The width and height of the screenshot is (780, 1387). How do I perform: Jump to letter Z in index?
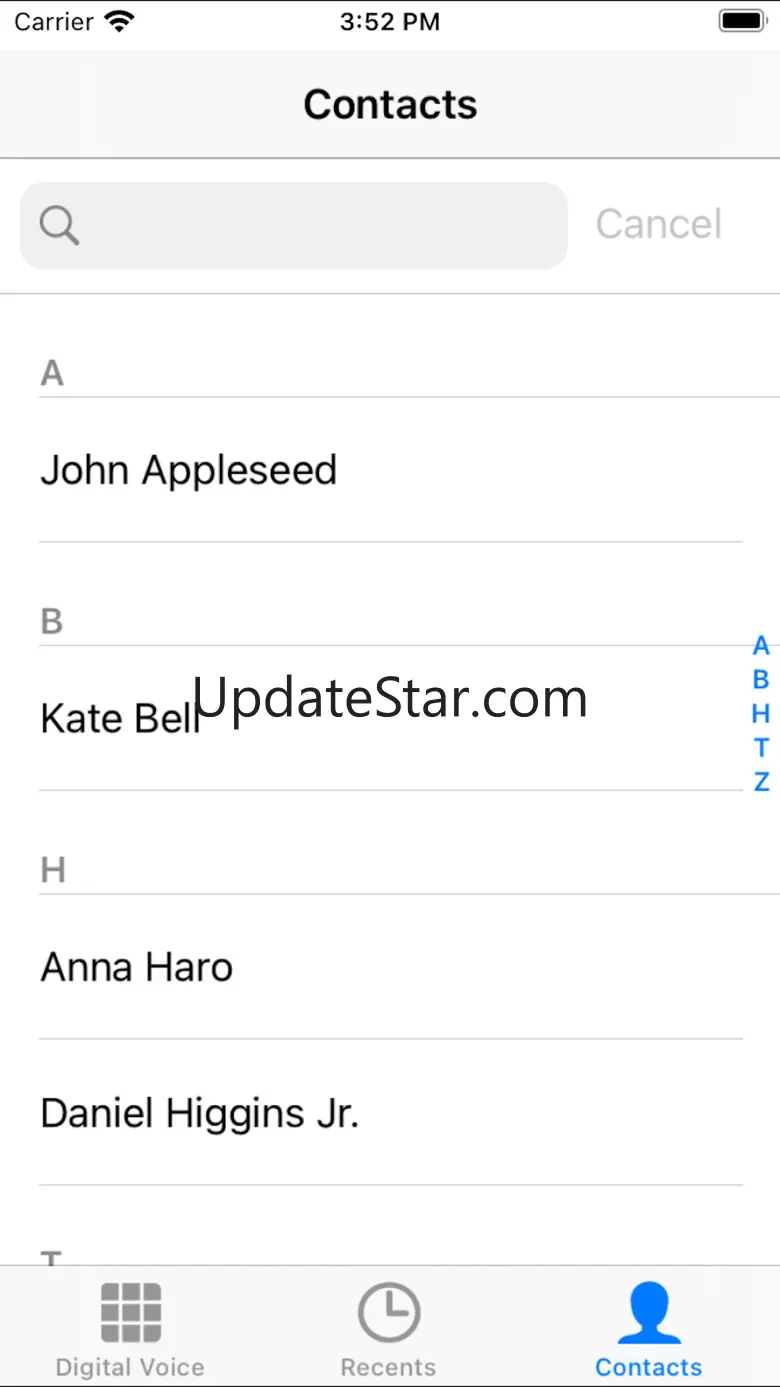[x=761, y=781]
